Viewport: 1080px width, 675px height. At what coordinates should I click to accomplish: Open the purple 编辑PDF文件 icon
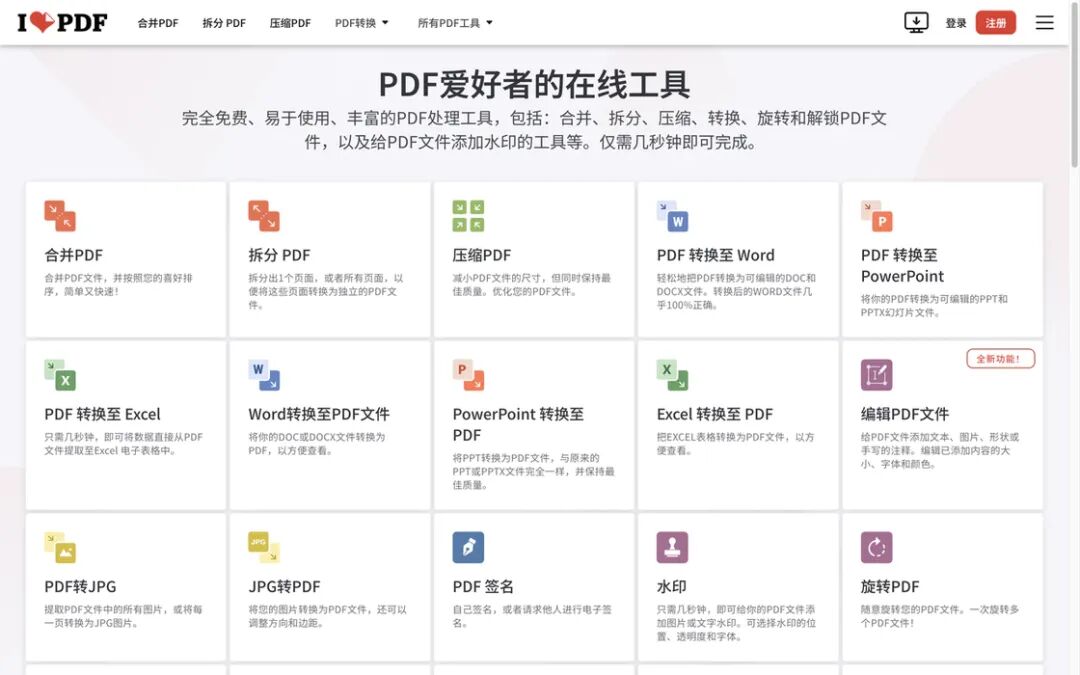point(877,375)
